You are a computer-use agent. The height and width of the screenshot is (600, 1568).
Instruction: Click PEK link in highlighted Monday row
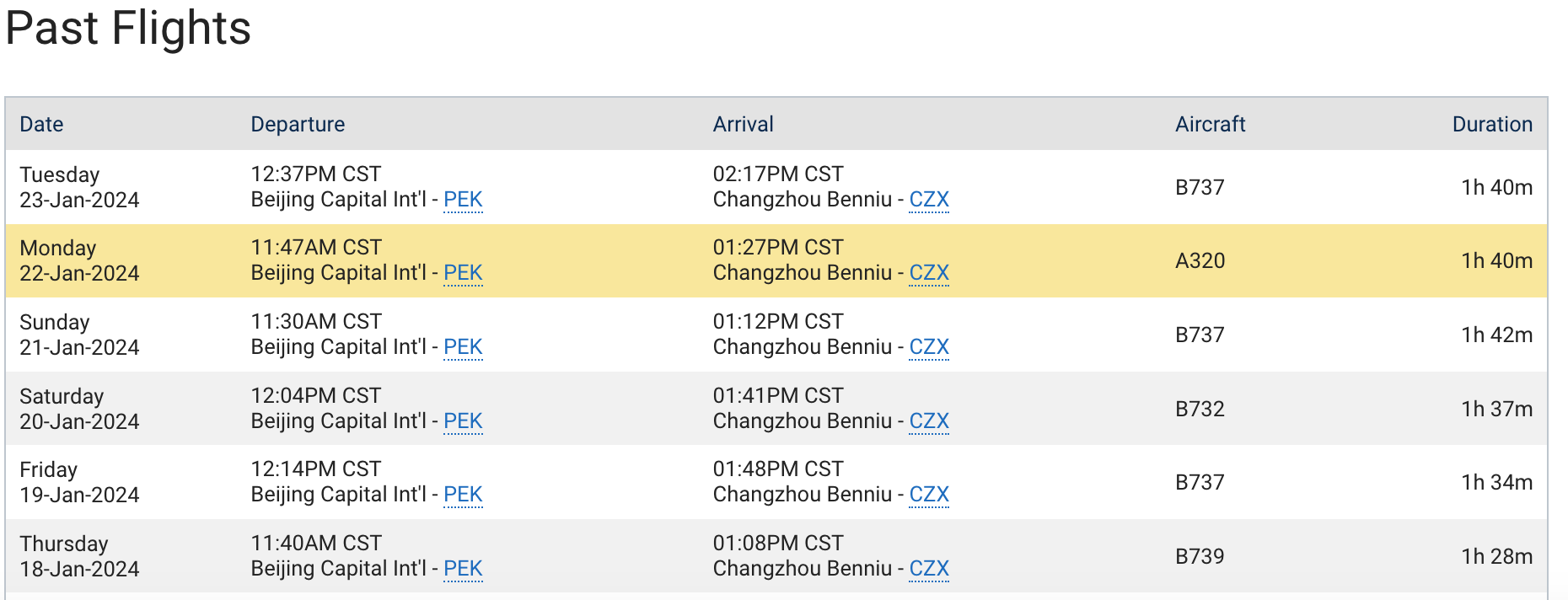click(463, 273)
